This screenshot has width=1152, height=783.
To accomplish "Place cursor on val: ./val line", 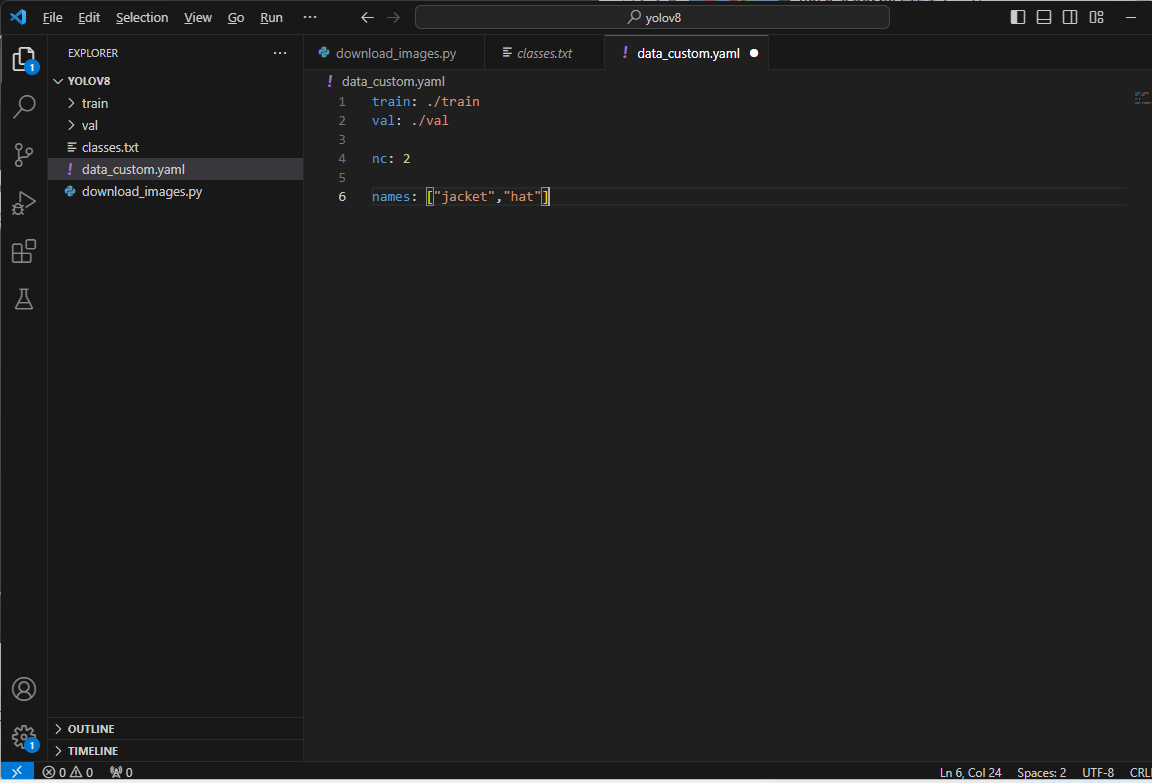I will 410,120.
